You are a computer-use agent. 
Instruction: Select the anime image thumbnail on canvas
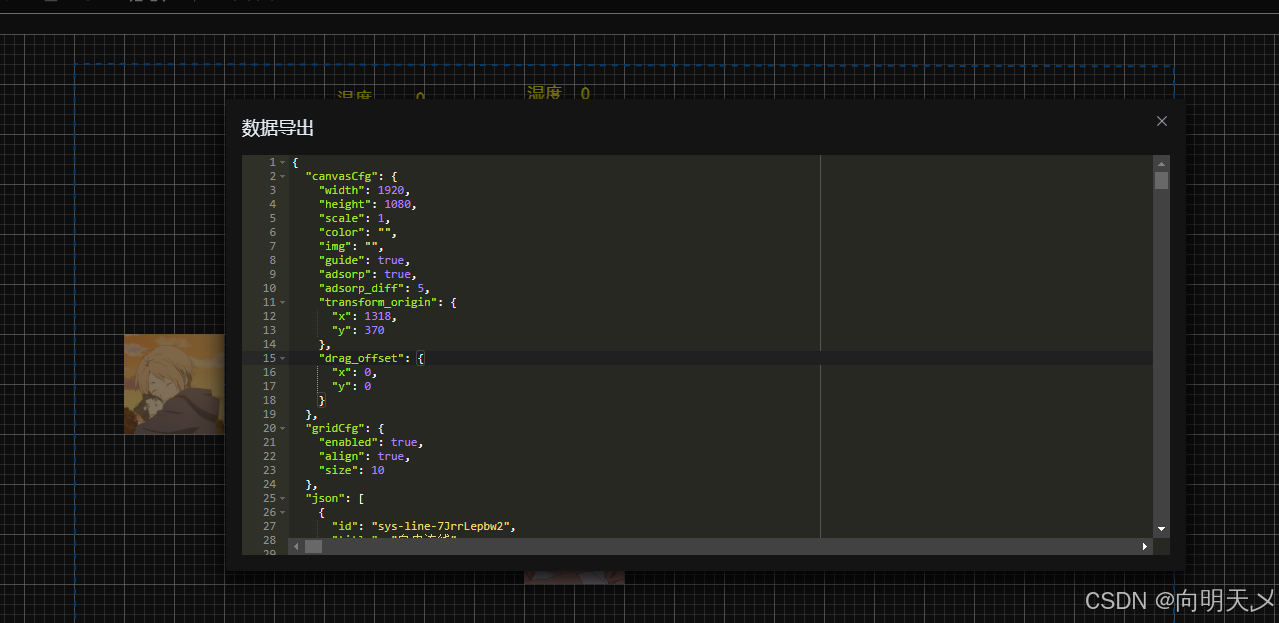point(174,384)
